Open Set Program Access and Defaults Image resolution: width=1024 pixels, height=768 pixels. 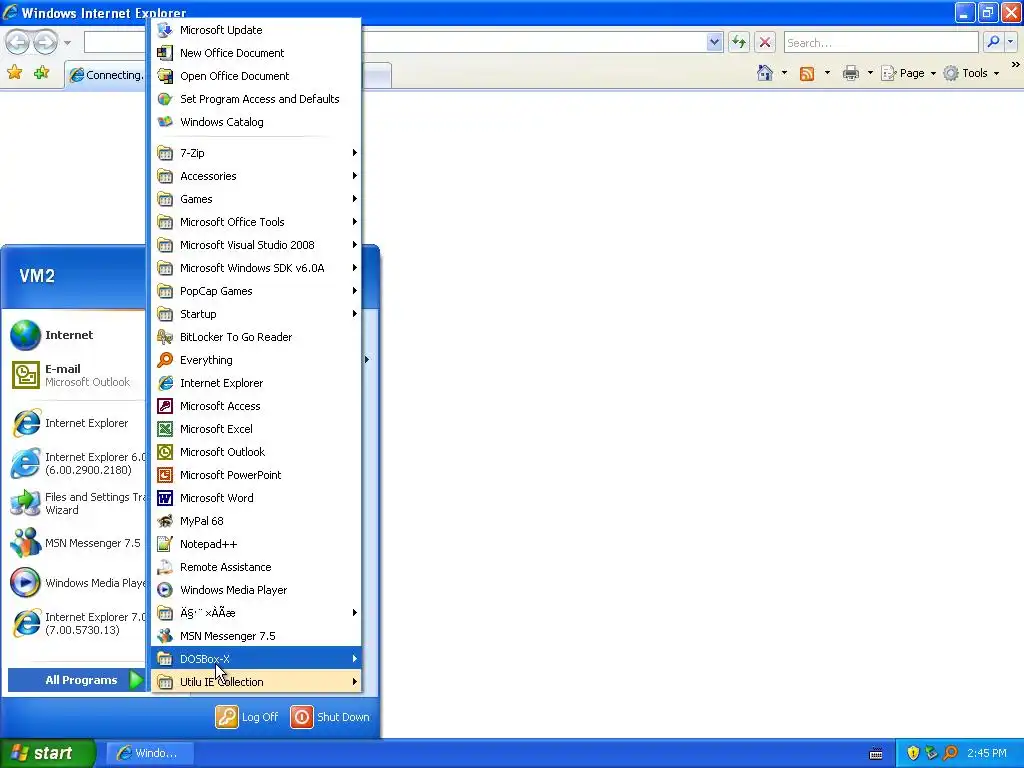[255, 99]
